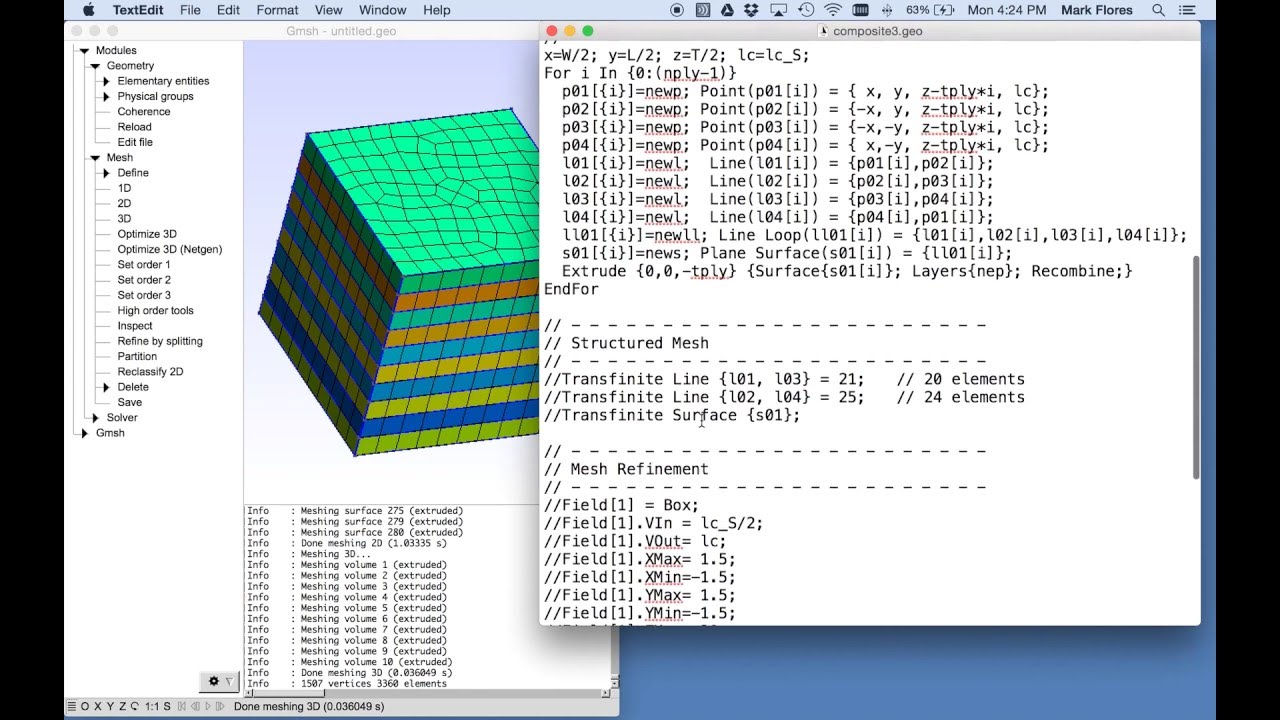Click Optimize 3D (Netgen) item
This screenshot has height=720, width=1280.
170,249
